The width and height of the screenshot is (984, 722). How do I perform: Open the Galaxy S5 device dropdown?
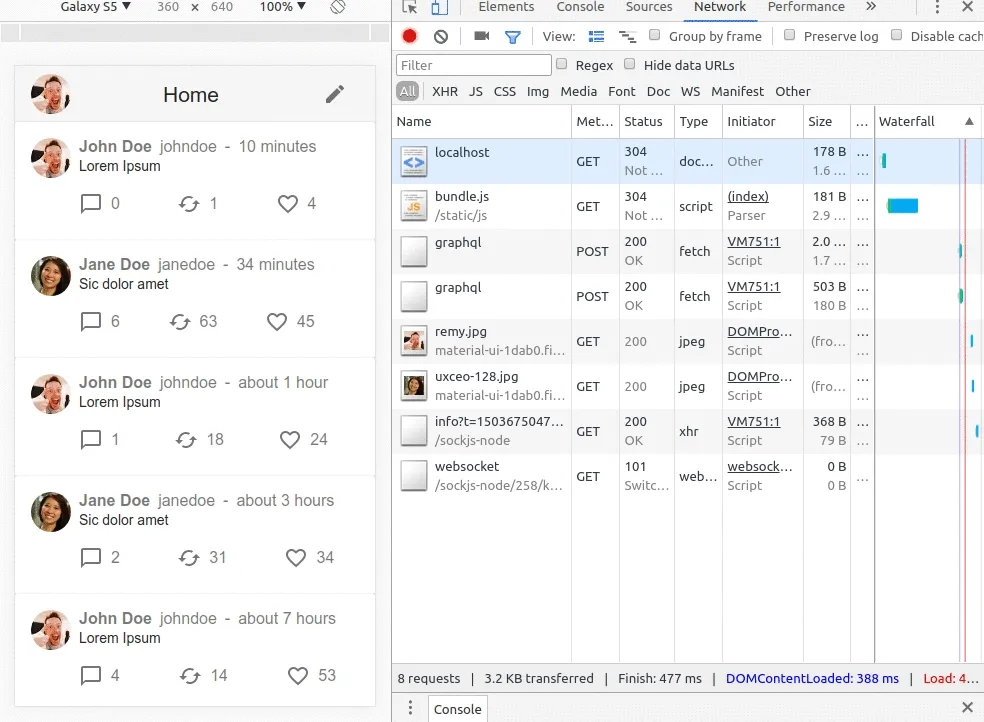[95, 7]
